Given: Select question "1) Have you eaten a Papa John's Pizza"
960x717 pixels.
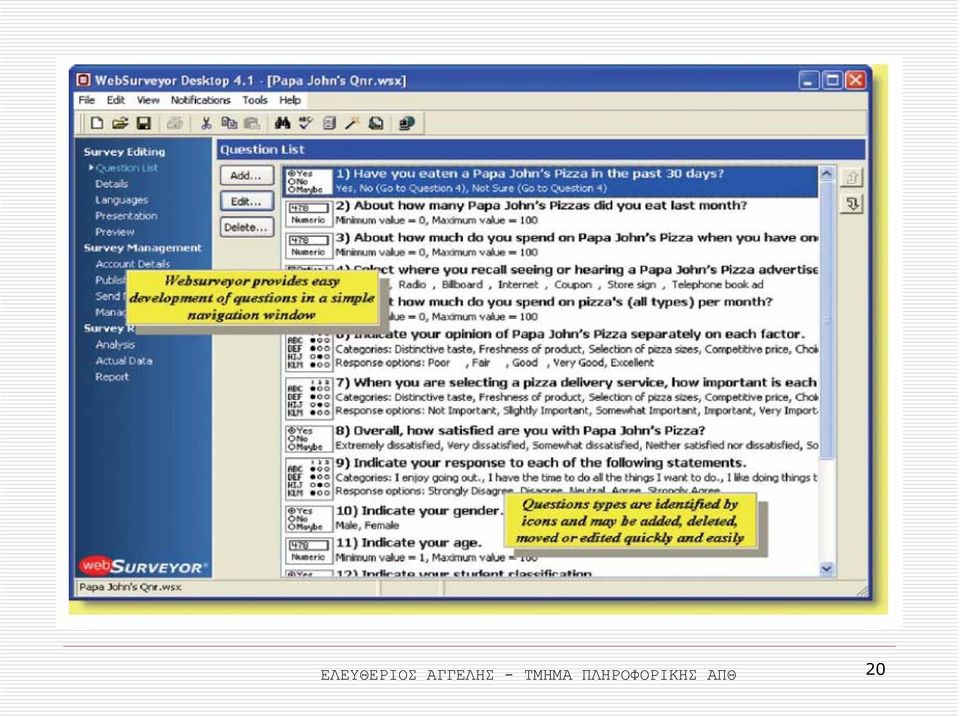Looking at the screenshot, I should click(551, 181).
